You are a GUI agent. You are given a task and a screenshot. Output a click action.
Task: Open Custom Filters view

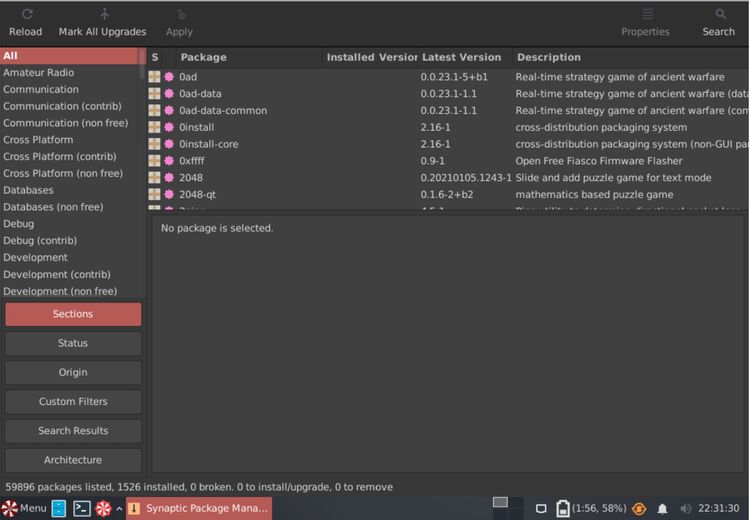pyautogui.click(x=73, y=401)
